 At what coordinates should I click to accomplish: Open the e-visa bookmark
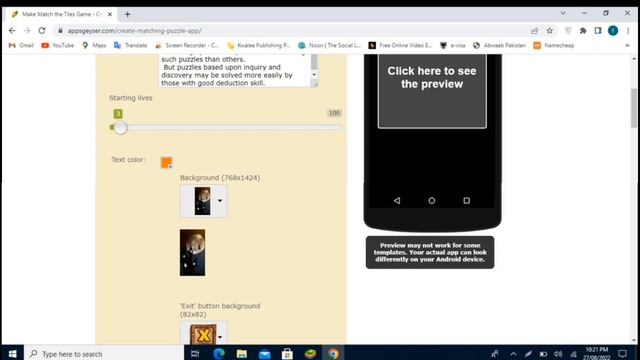point(453,45)
